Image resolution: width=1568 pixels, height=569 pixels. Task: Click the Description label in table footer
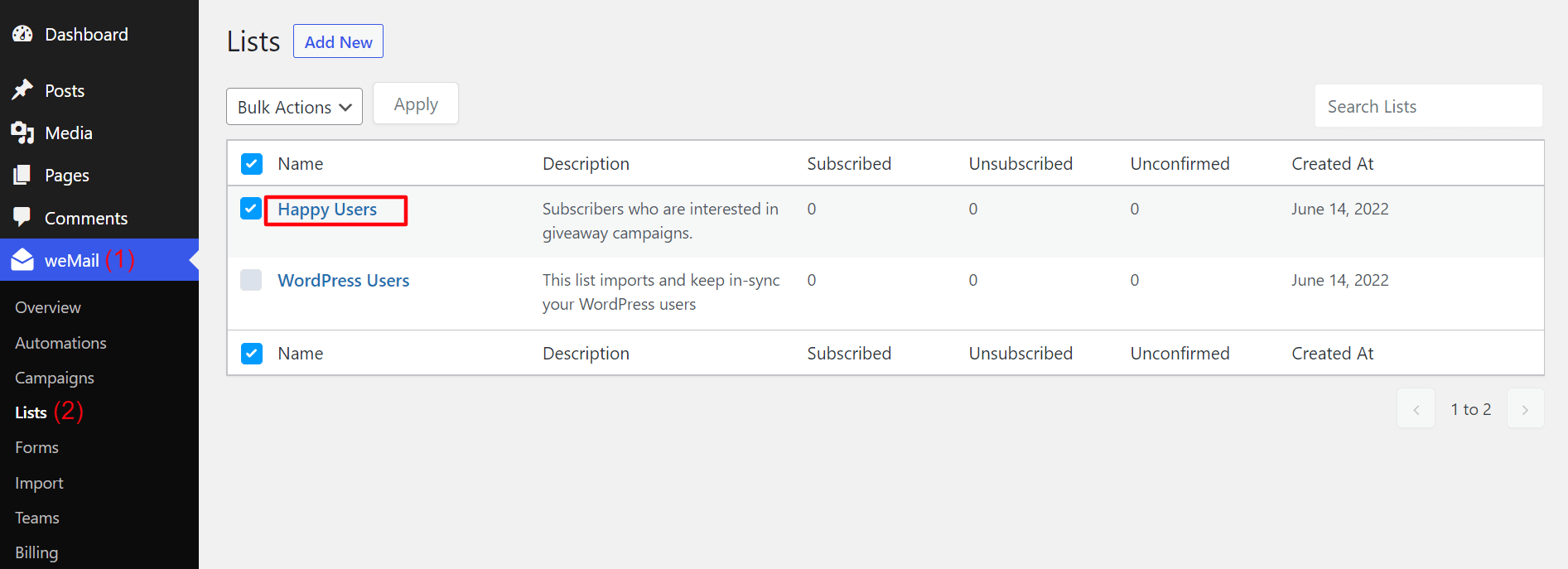click(x=586, y=354)
